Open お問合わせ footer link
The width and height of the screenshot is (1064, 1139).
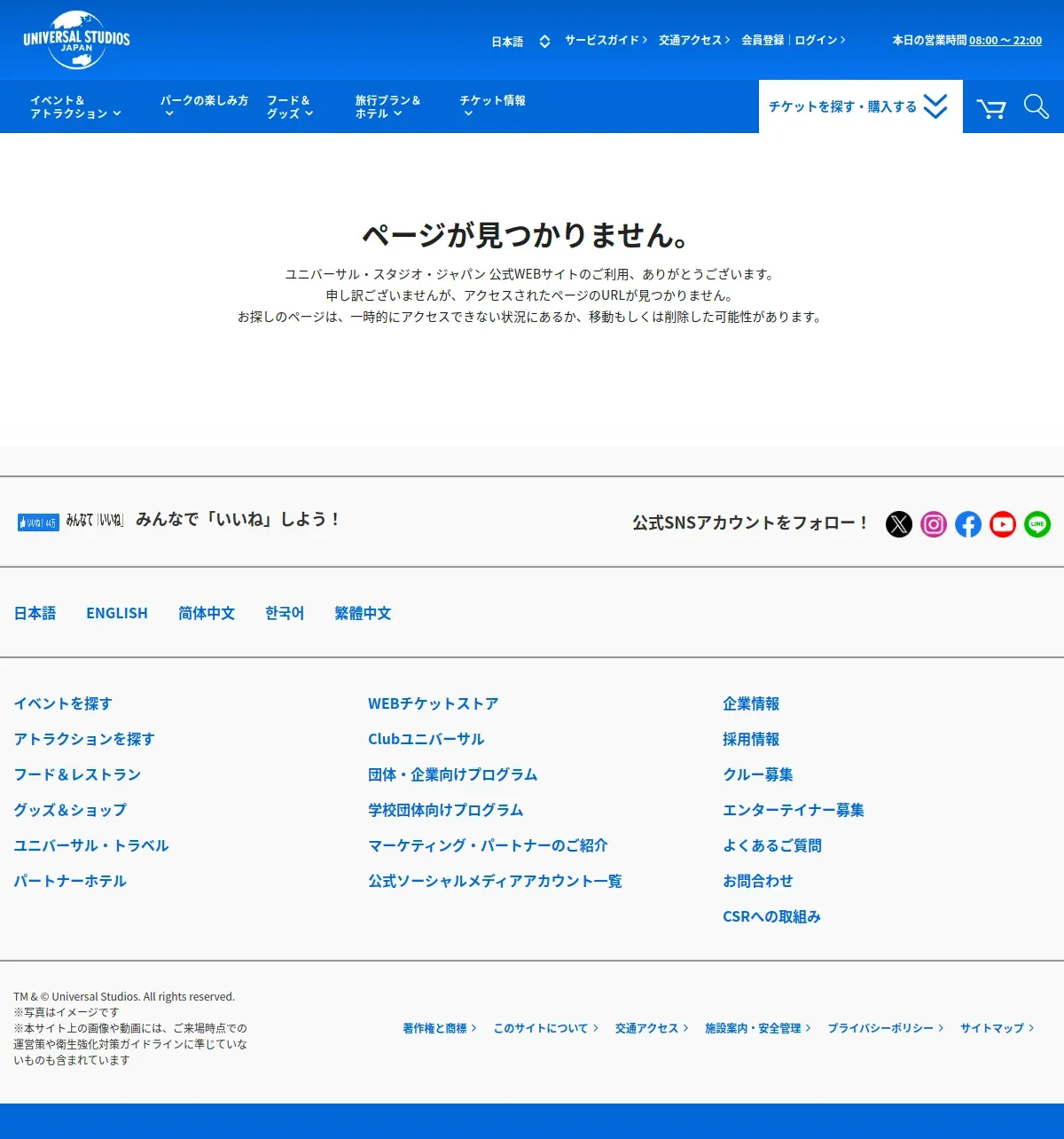click(758, 881)
